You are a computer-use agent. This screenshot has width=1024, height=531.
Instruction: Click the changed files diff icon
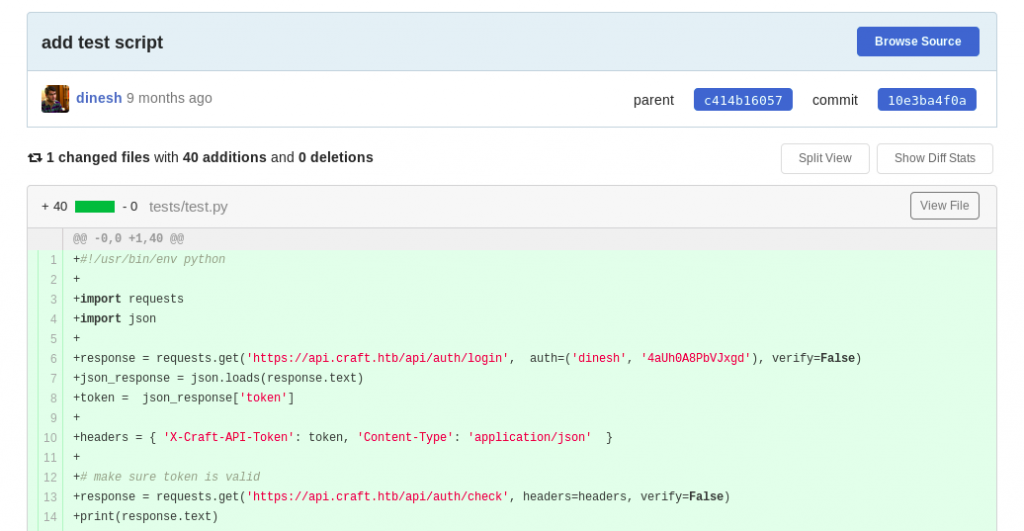click(x=35, y=157)
